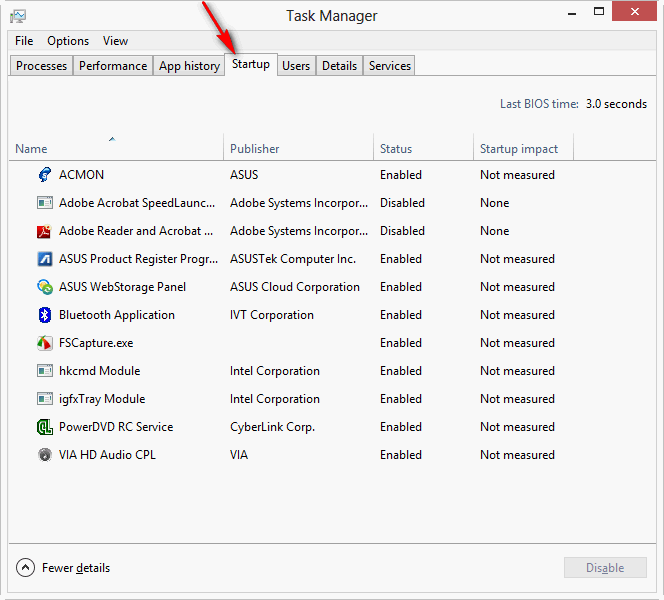Sort by the Status column header

tap(423, 148)
